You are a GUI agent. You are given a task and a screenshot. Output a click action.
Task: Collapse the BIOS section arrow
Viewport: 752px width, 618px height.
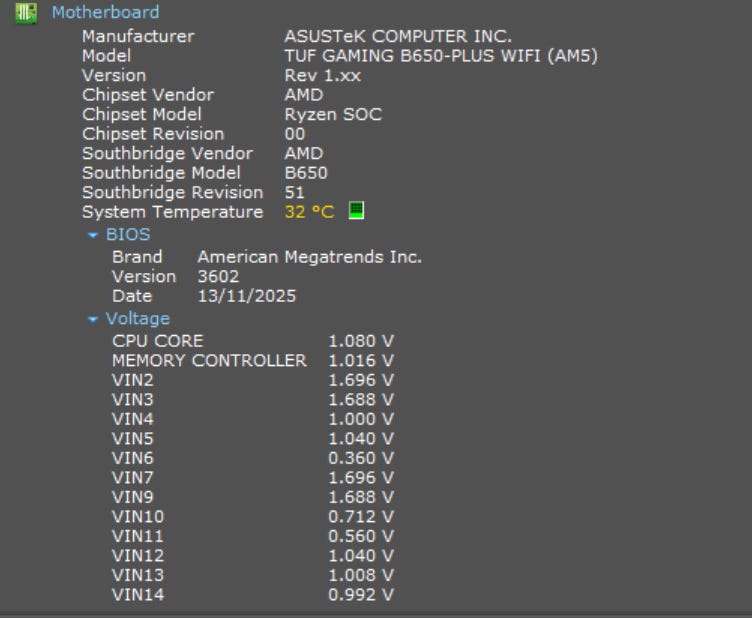(93, 235)
